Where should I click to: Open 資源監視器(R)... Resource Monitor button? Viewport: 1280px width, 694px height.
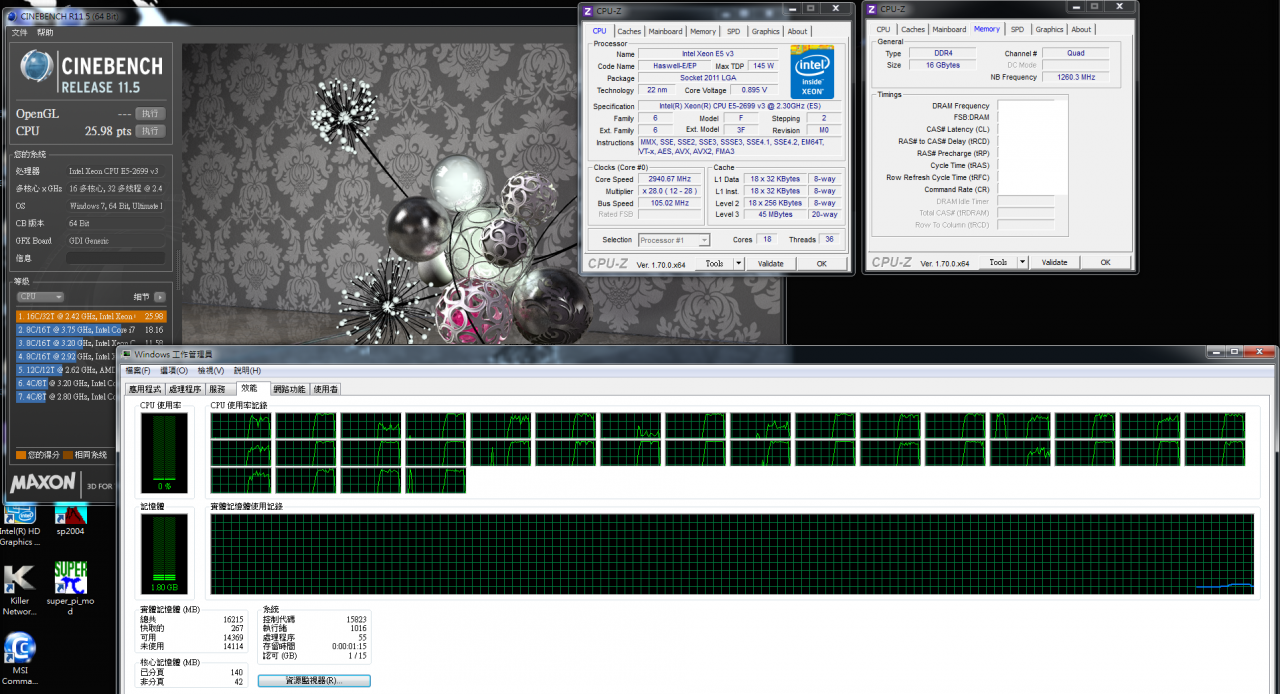click(x=314, y=680)
